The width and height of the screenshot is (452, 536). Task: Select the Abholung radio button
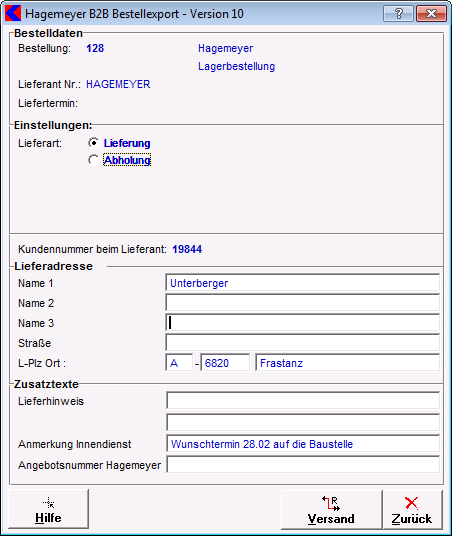(x=93, y=160)
